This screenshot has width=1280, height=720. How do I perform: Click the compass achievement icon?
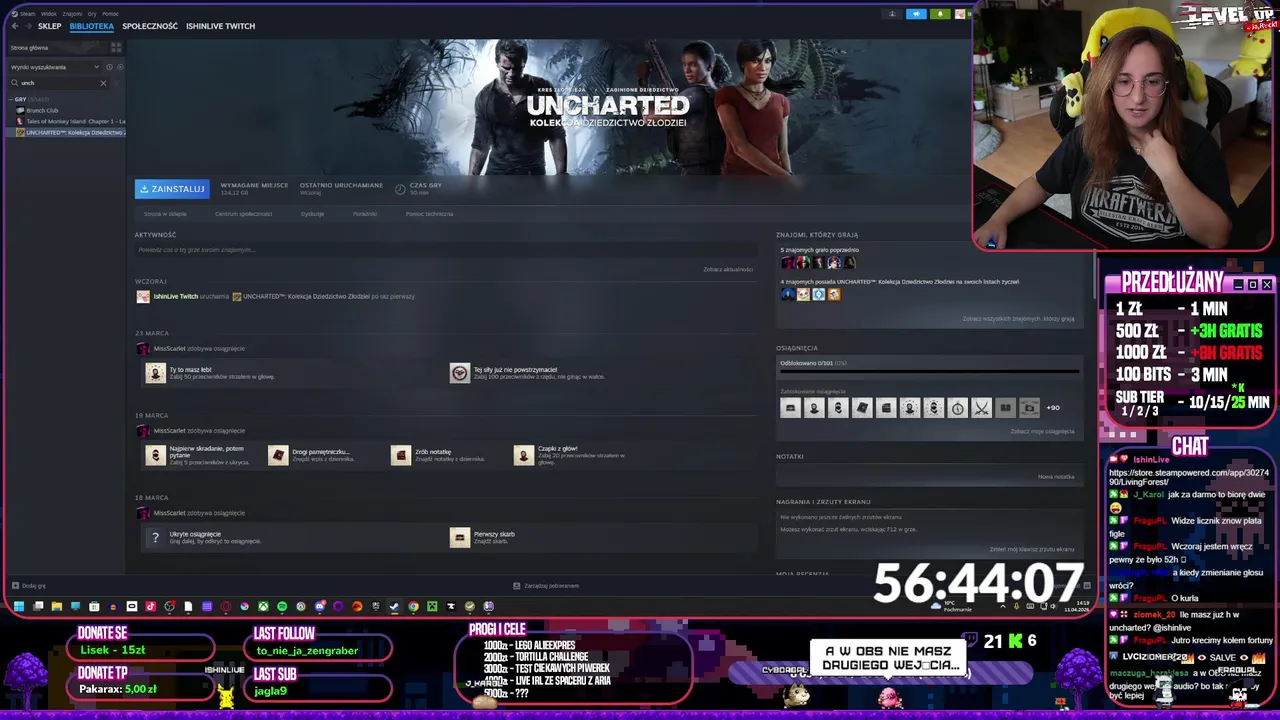(957, 408)
